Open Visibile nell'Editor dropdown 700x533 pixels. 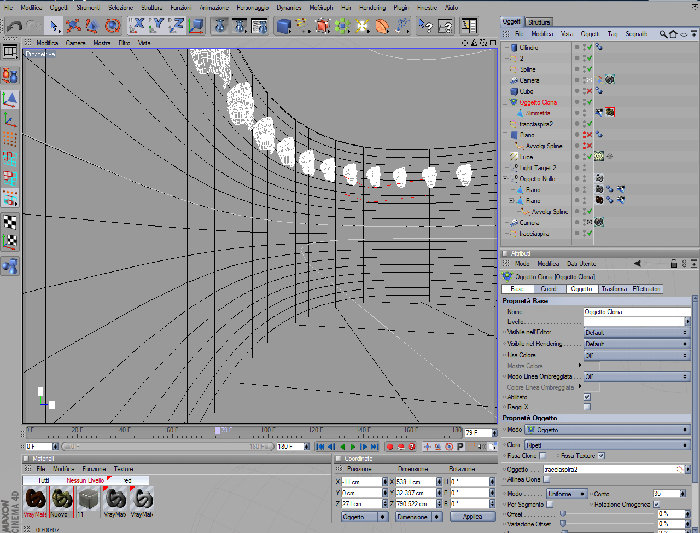(637, 333)
